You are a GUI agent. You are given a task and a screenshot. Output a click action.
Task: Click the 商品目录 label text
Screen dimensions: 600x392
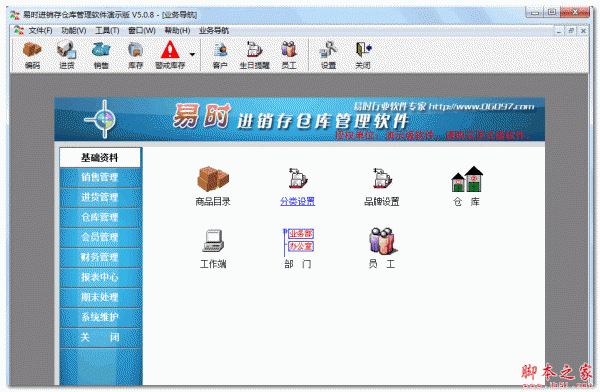[213, 201]
